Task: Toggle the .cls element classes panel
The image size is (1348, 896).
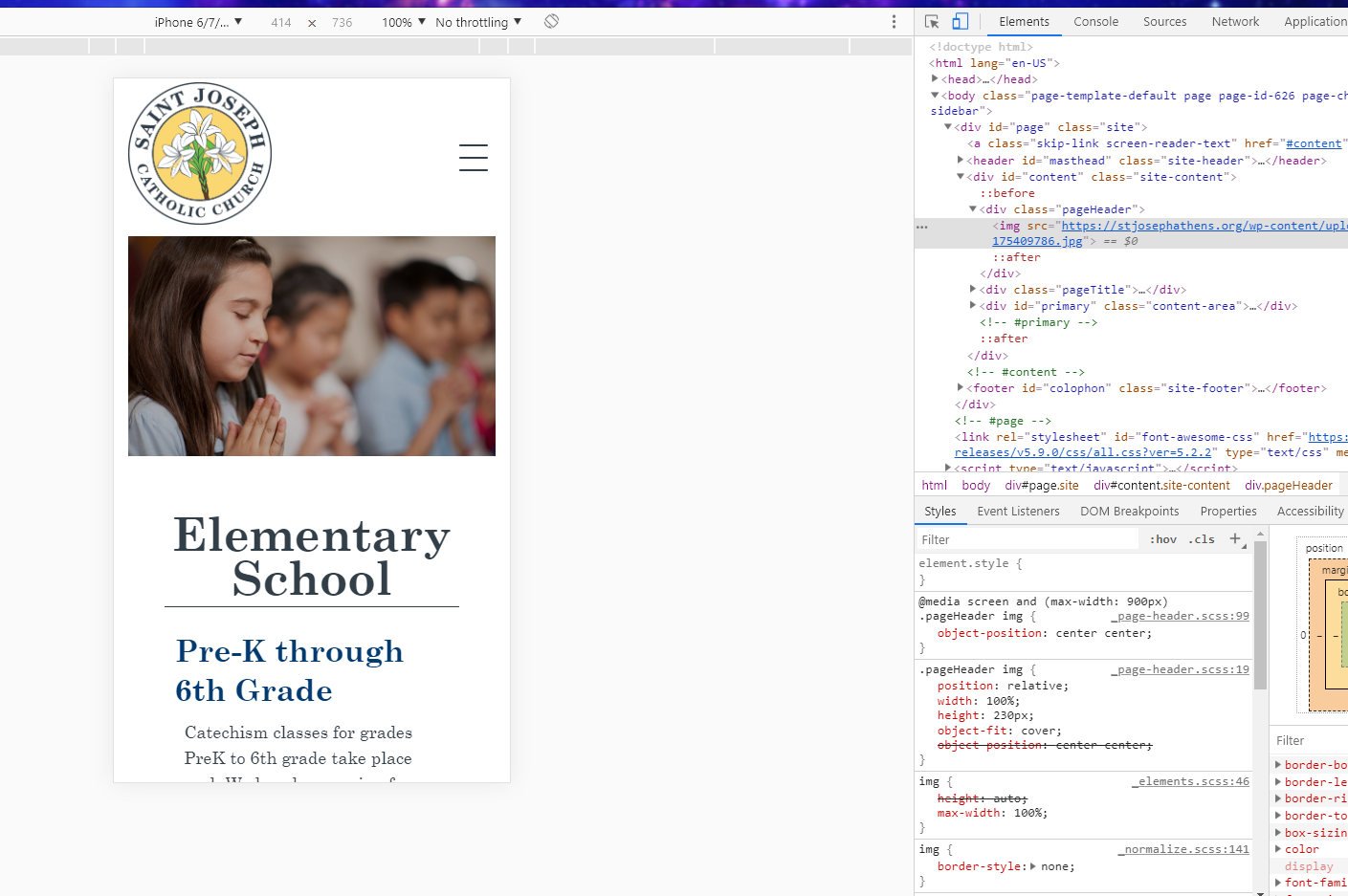Action: pos(1202,539)
